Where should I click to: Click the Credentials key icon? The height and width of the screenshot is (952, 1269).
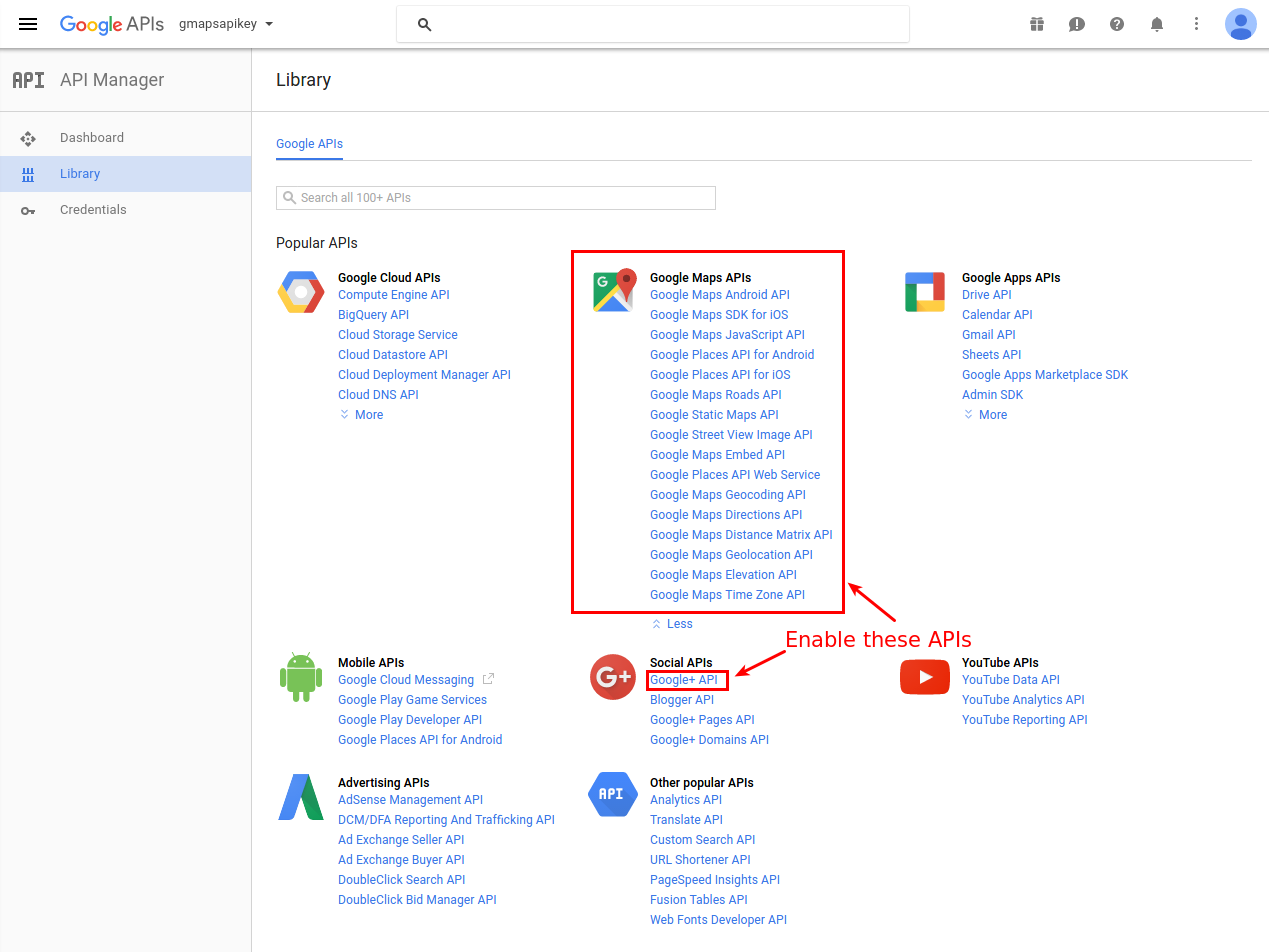point(28,210)
